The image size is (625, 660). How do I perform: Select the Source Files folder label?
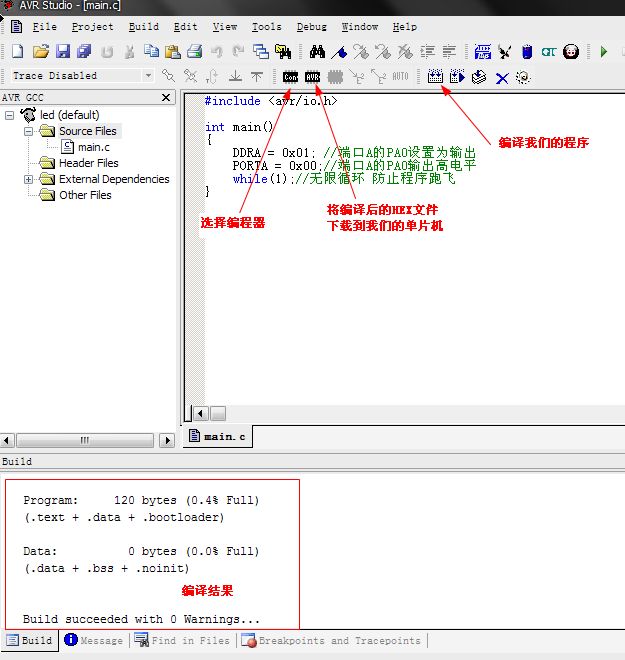(x=88, y=131)
